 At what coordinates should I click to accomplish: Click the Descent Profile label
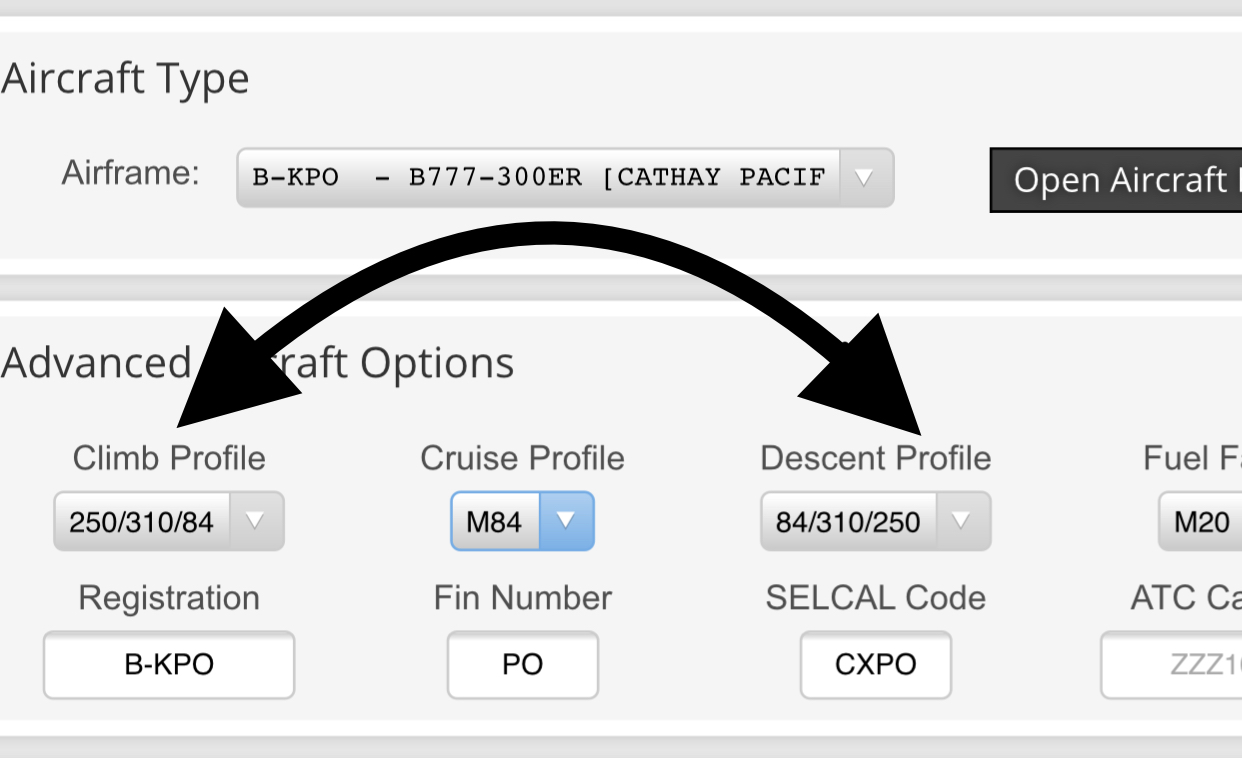point(875,458)
